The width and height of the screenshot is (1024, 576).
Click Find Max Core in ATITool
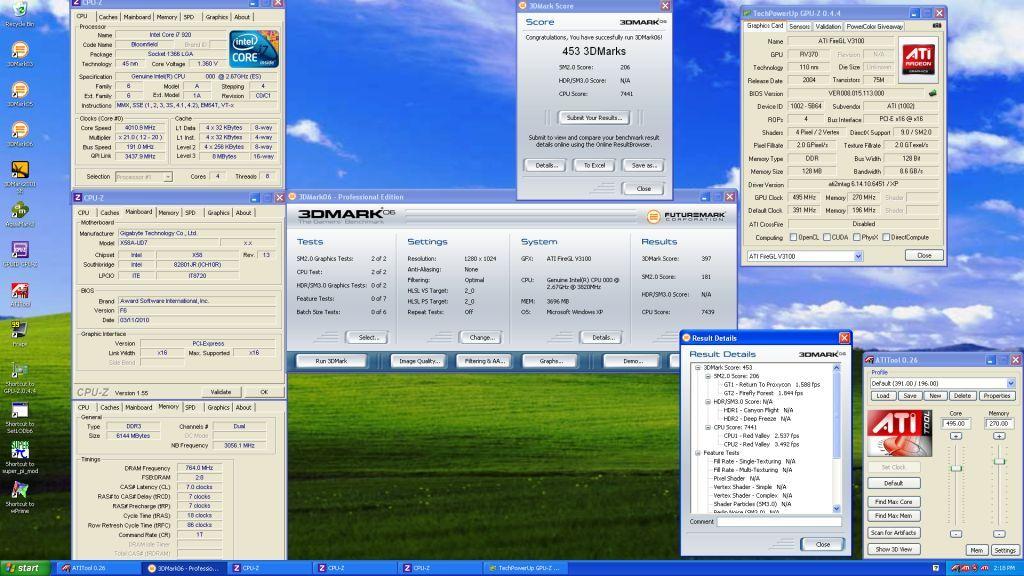893,502
